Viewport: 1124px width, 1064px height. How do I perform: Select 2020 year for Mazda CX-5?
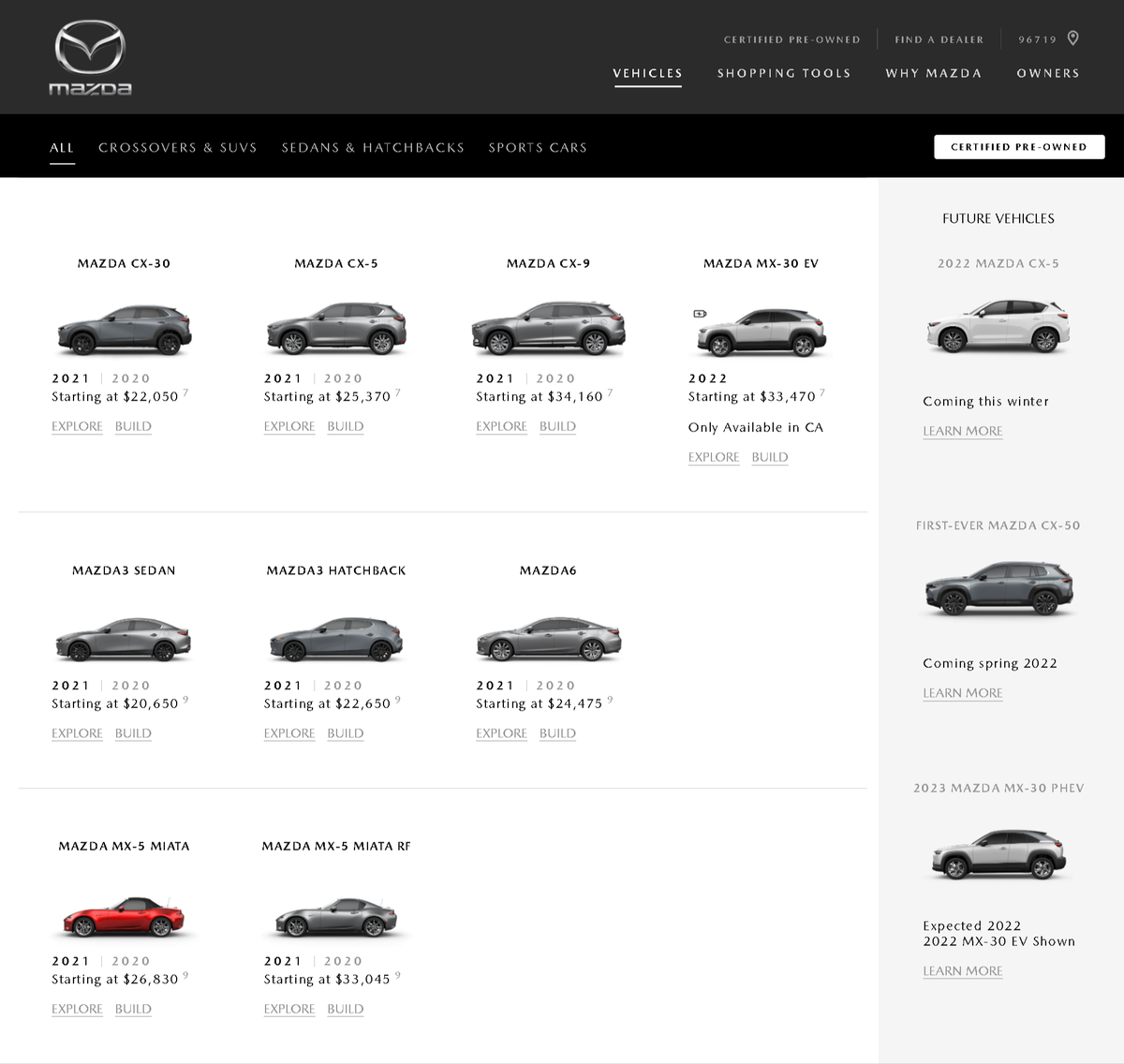[x=343, y=378]
